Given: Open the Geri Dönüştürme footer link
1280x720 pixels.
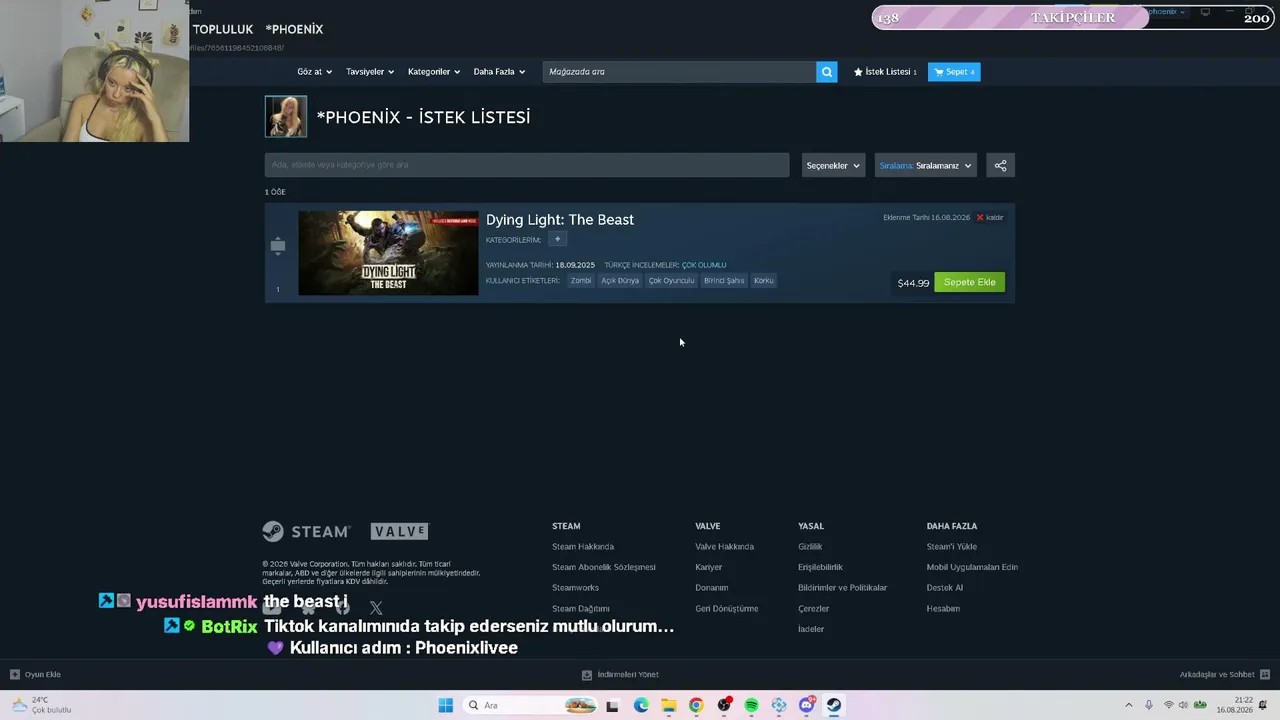Looking at the screenshot, I should point(727,609).
